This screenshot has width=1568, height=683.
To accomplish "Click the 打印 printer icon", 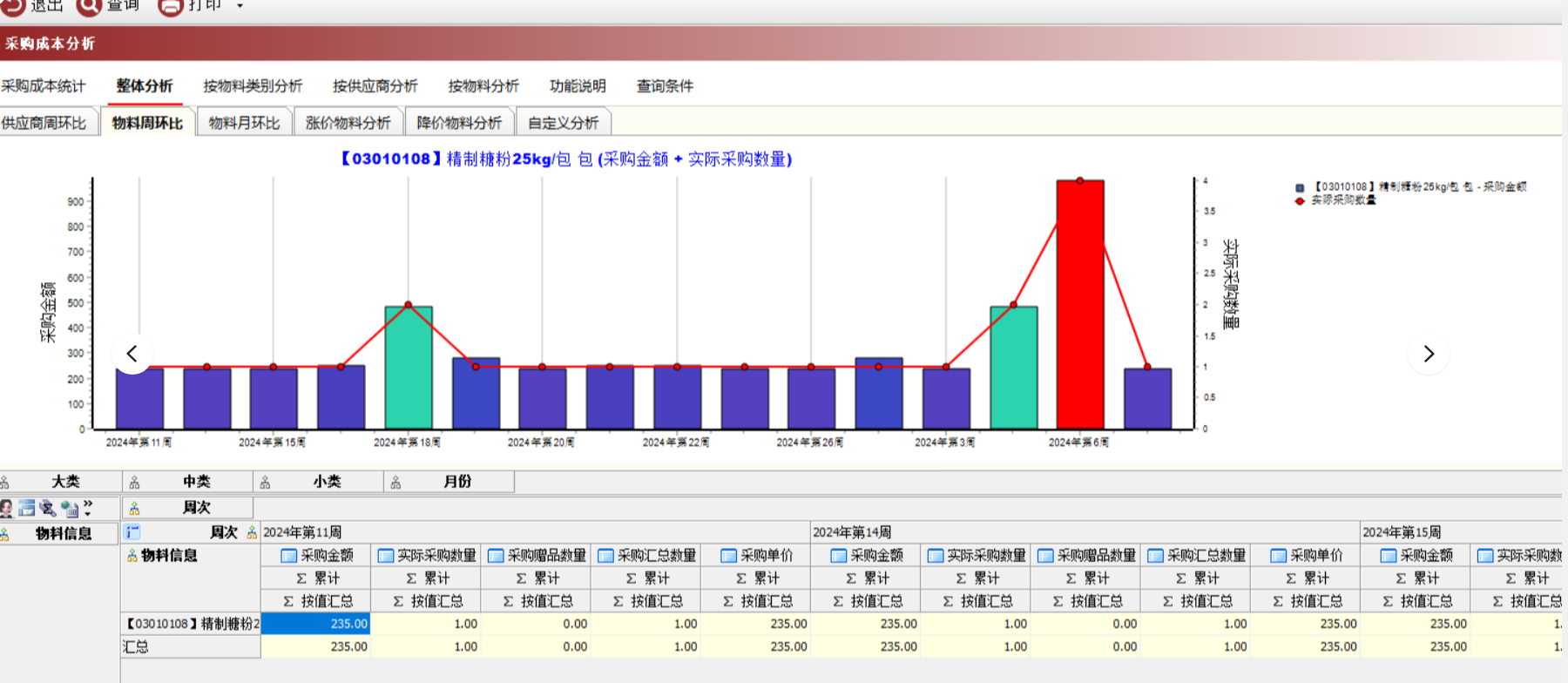I will tap(171, 7).
